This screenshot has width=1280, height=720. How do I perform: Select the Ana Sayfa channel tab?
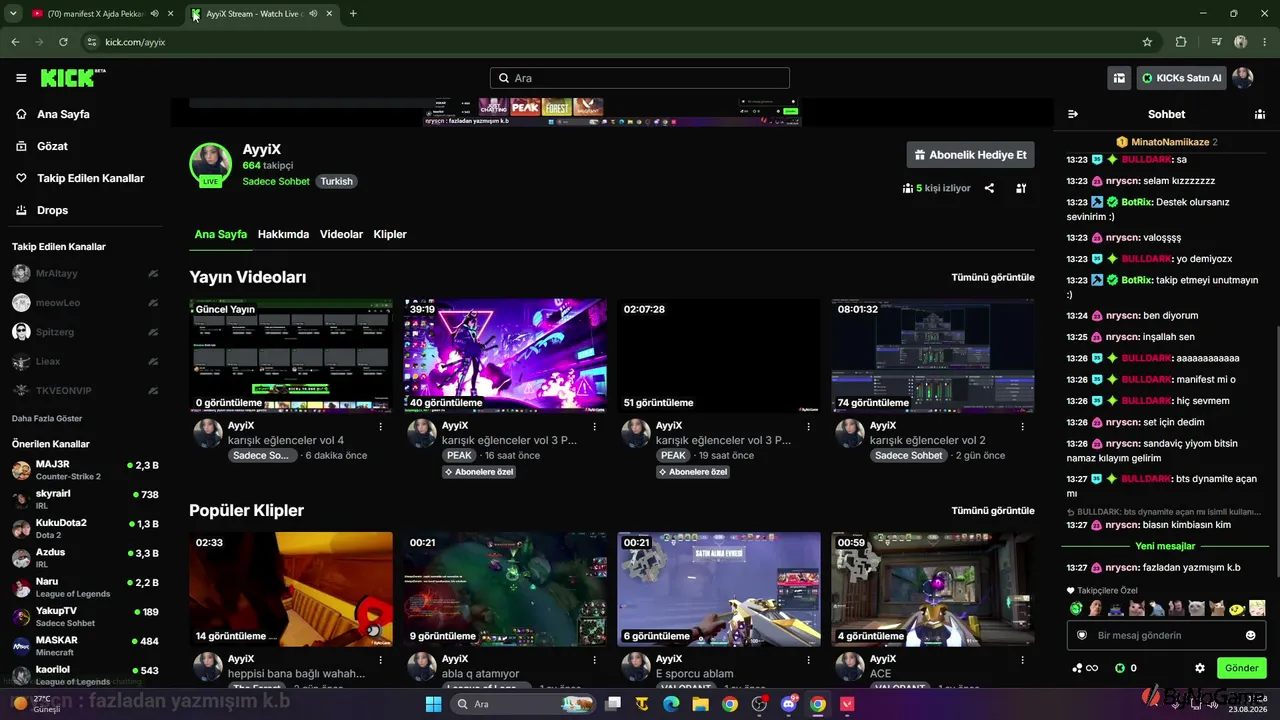pos(221,234)
